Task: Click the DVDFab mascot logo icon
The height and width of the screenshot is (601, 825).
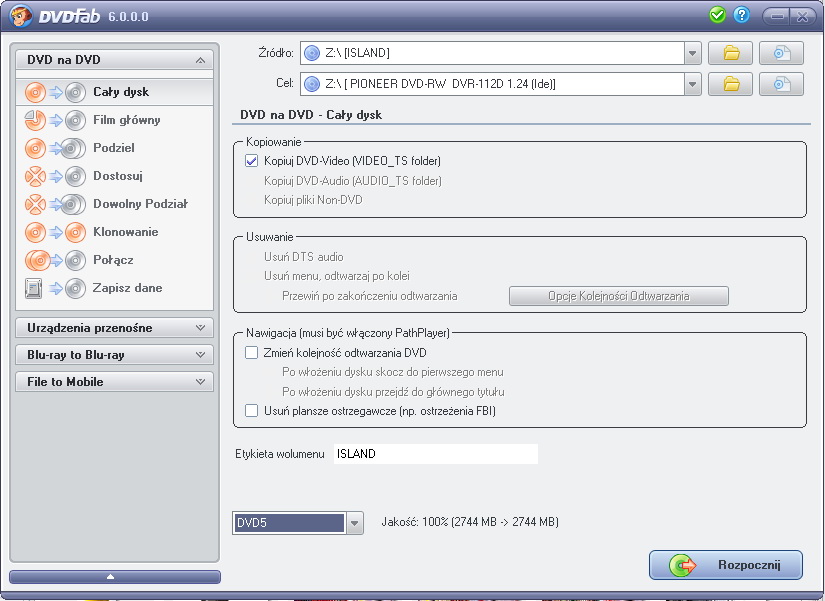Action: click(x=21, y=16)
